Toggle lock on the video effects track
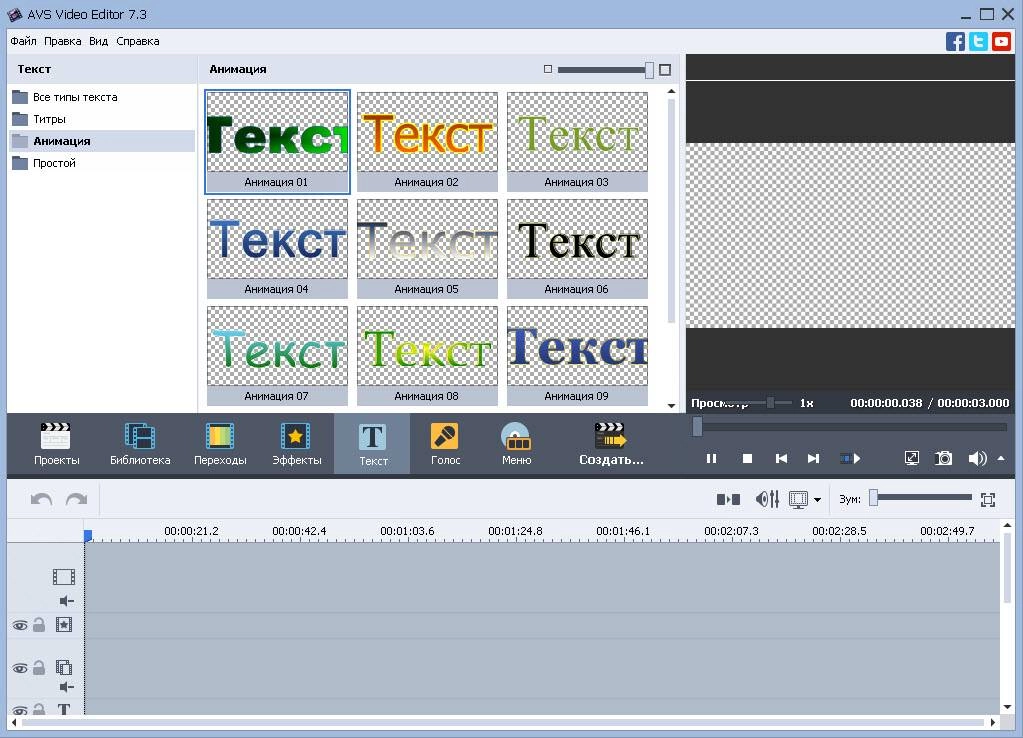Image resolution: width=1023 pixels, height=738 pixels. [x=39, y=624]
